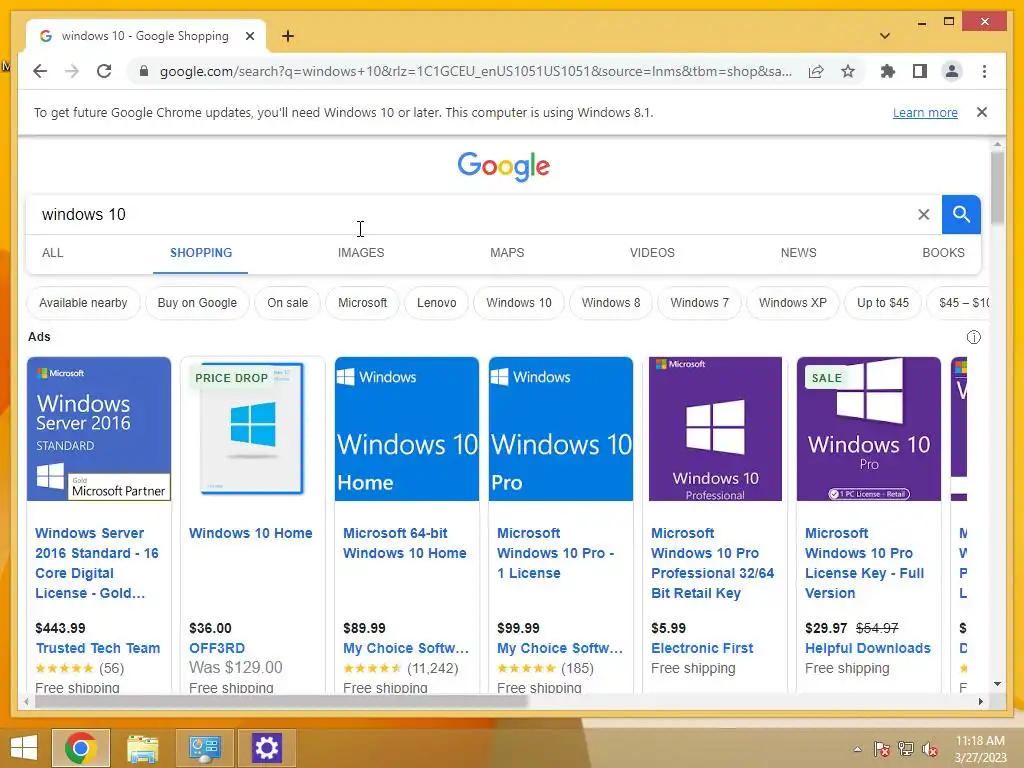Image resolution: width=1024 pixels, height=768 pixels.
Task: Bookmark this page with the star icon
Action: pos(848,71)
